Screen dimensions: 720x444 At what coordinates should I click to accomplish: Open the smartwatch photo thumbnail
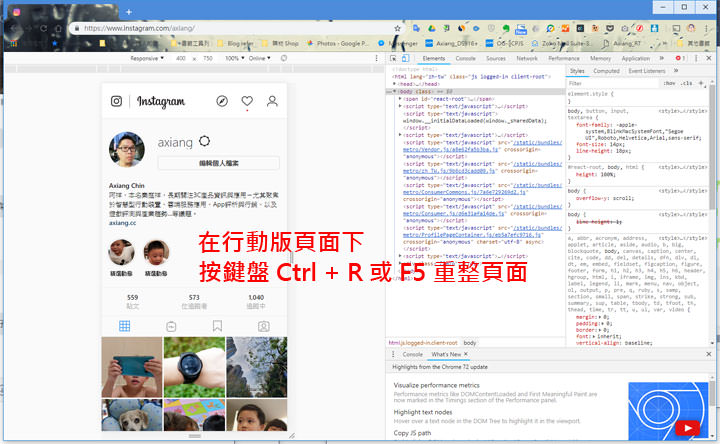[194, 367]
